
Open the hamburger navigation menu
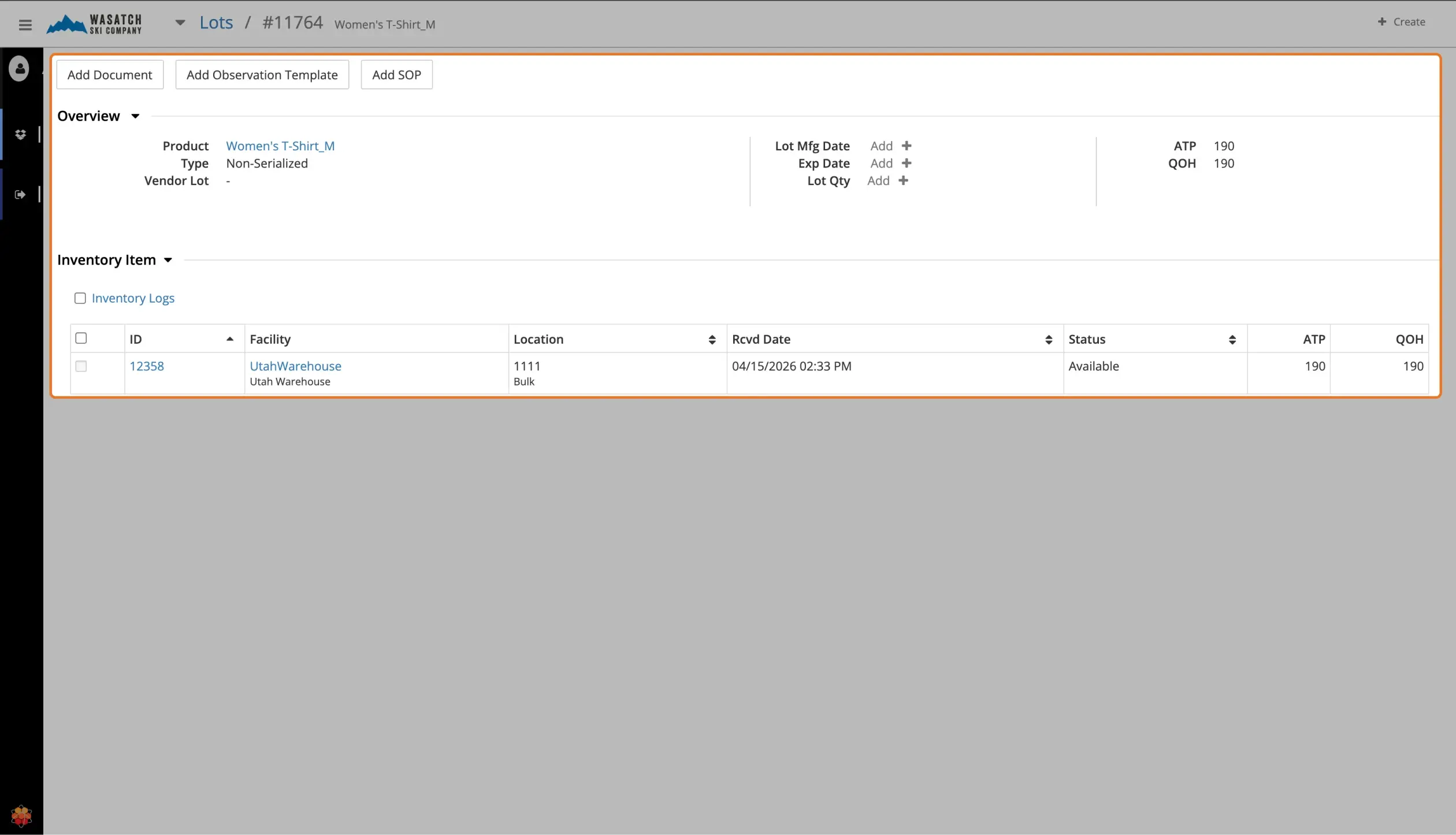25,24
